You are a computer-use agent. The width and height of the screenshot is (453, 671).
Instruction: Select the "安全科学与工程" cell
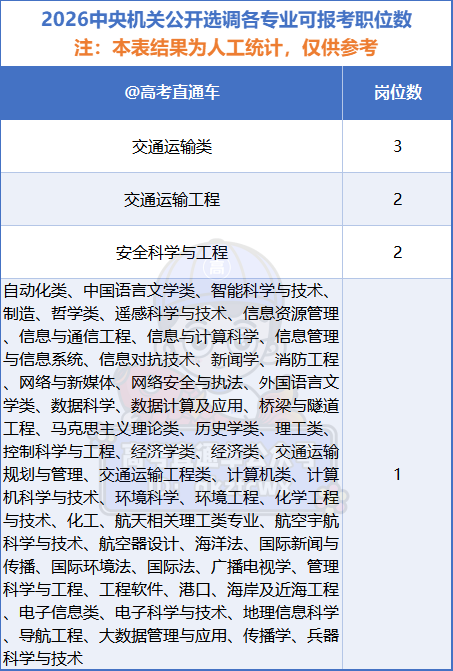coord(172,252)
